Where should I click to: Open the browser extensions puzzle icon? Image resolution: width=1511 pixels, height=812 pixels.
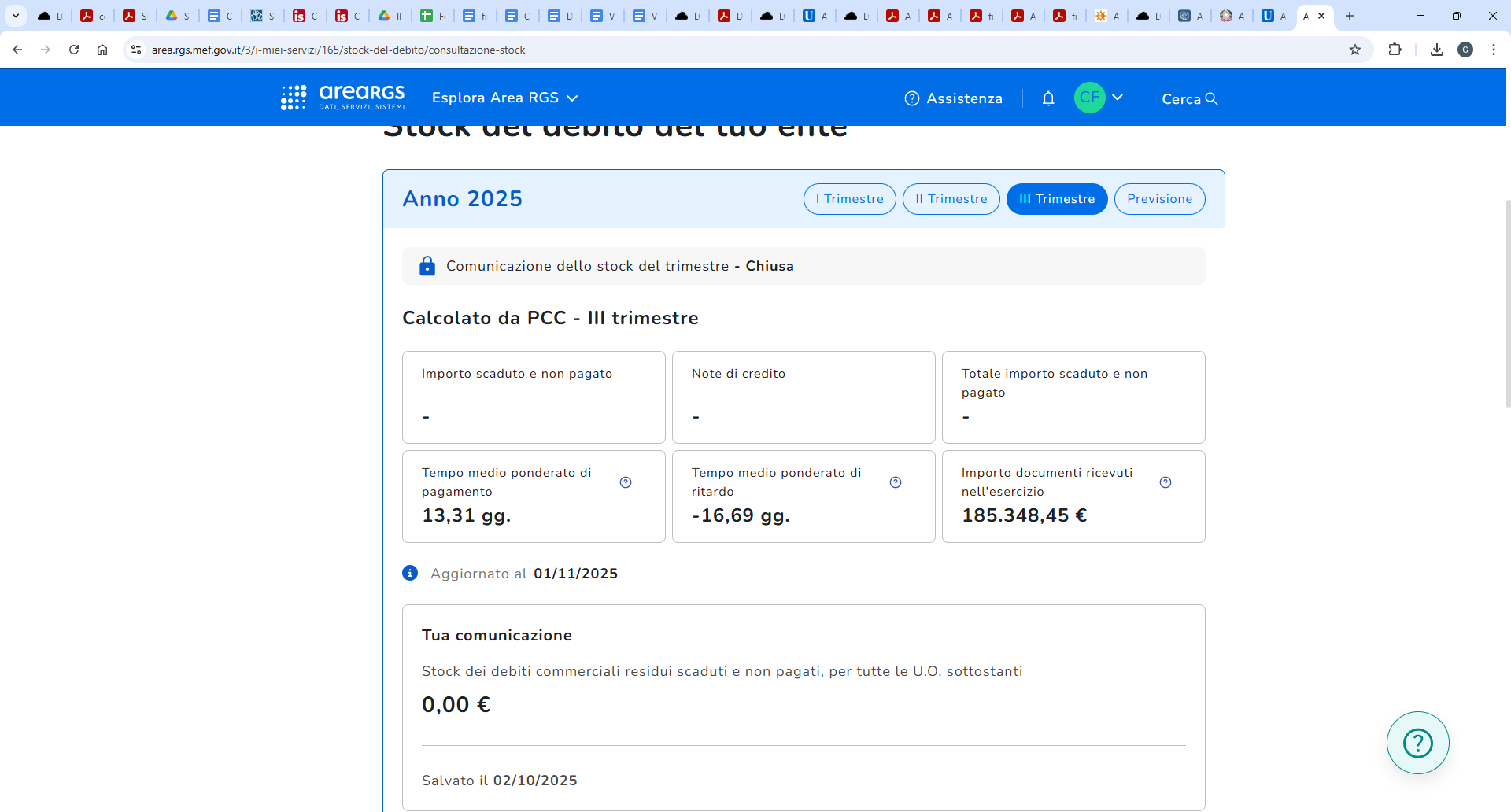1395,50
